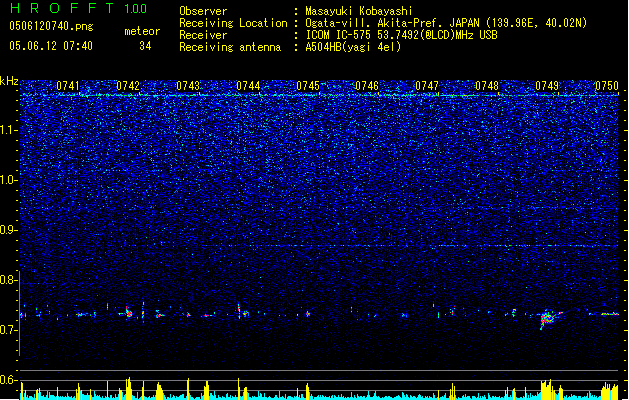Click the 1.0 kHz axis label

tap(8, 180)
